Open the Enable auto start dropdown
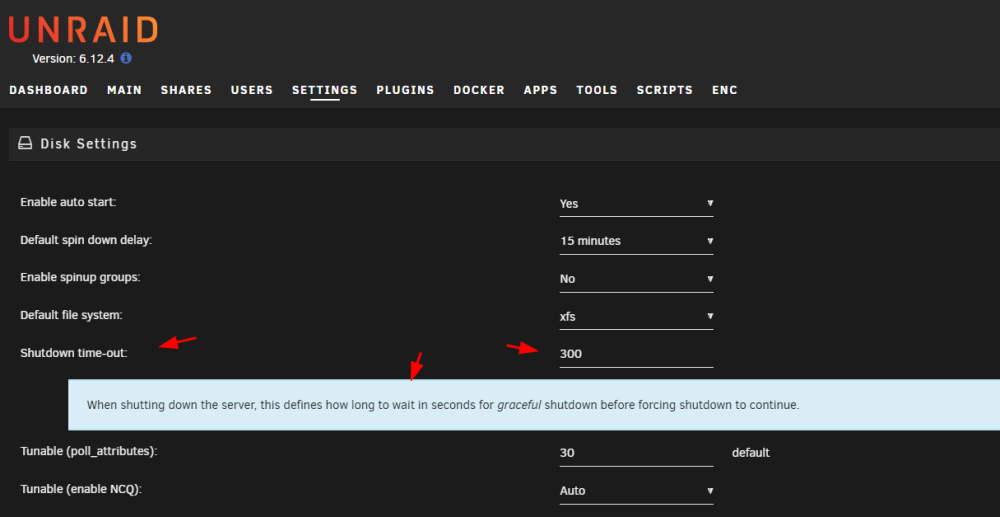Screen dimensions: 1000x517 click(636, 203)
